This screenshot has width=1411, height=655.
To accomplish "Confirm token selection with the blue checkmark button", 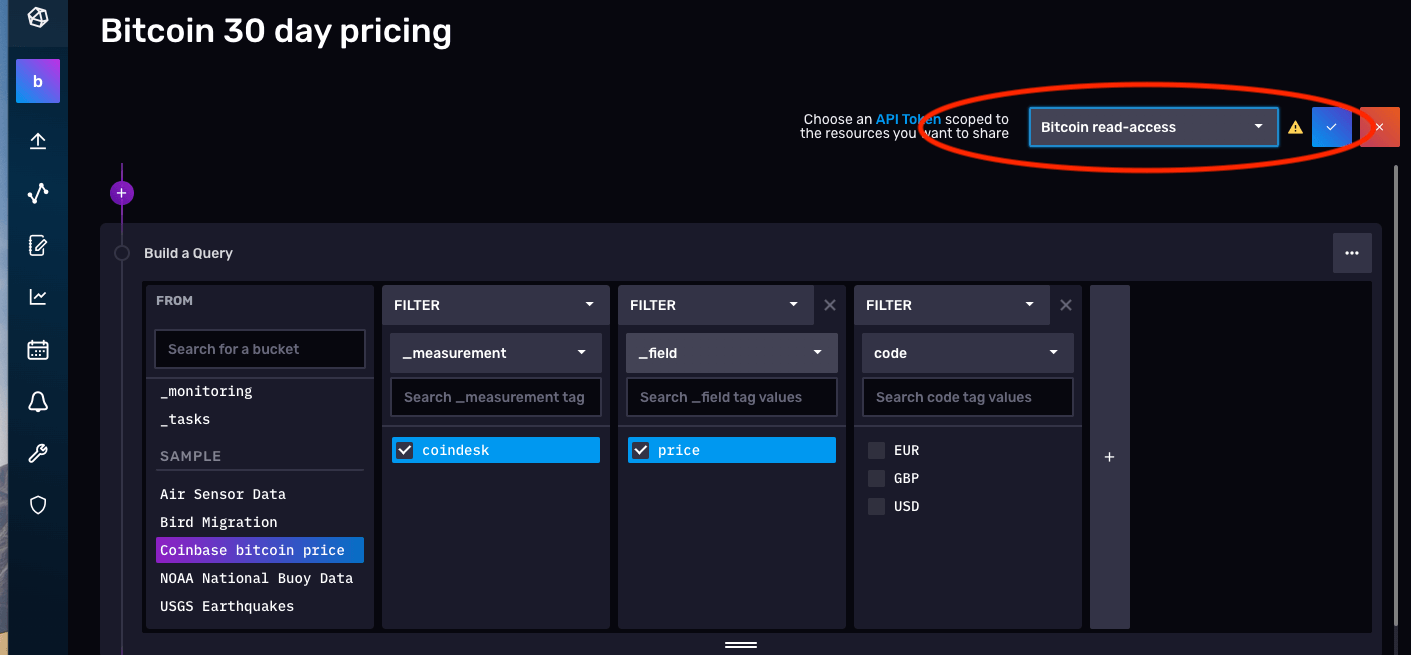I will click(x=1331, y=127).
